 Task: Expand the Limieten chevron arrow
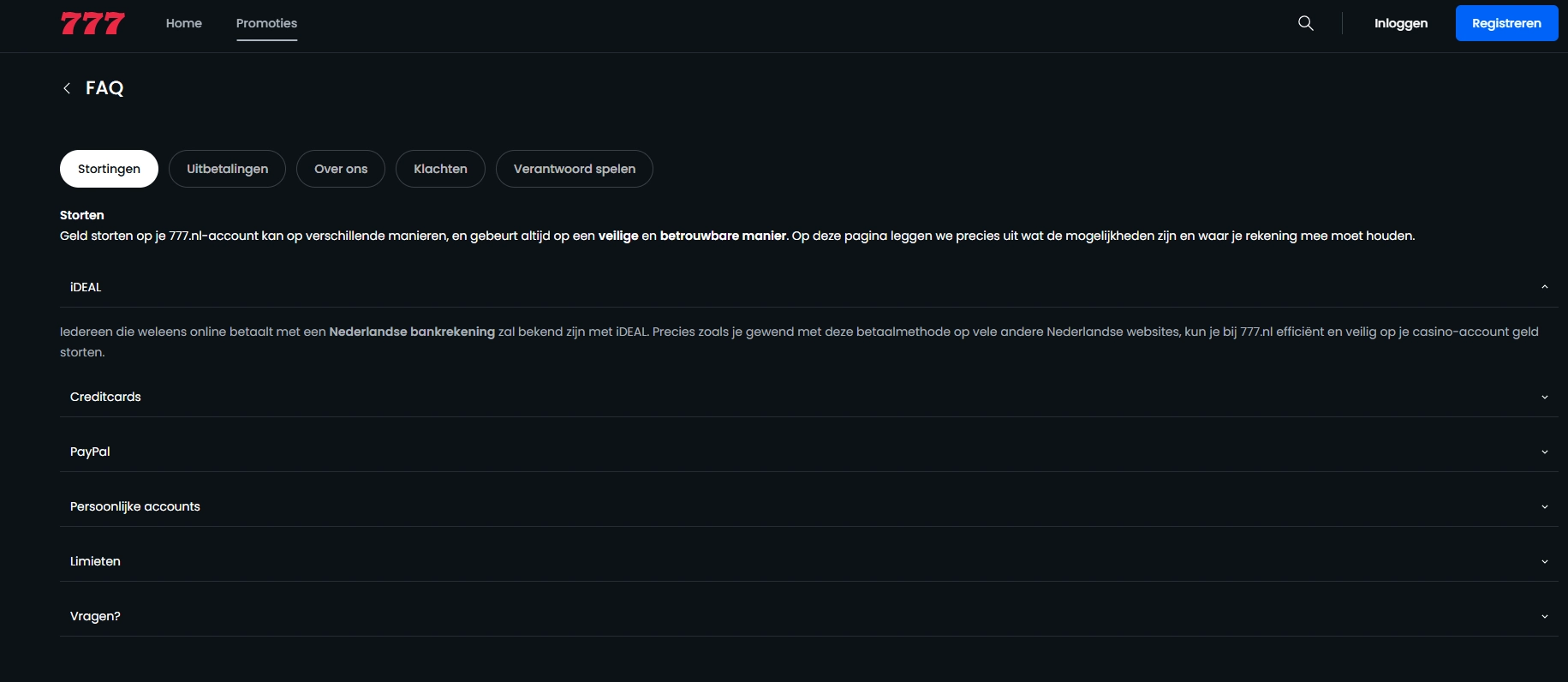[1545, 561]
